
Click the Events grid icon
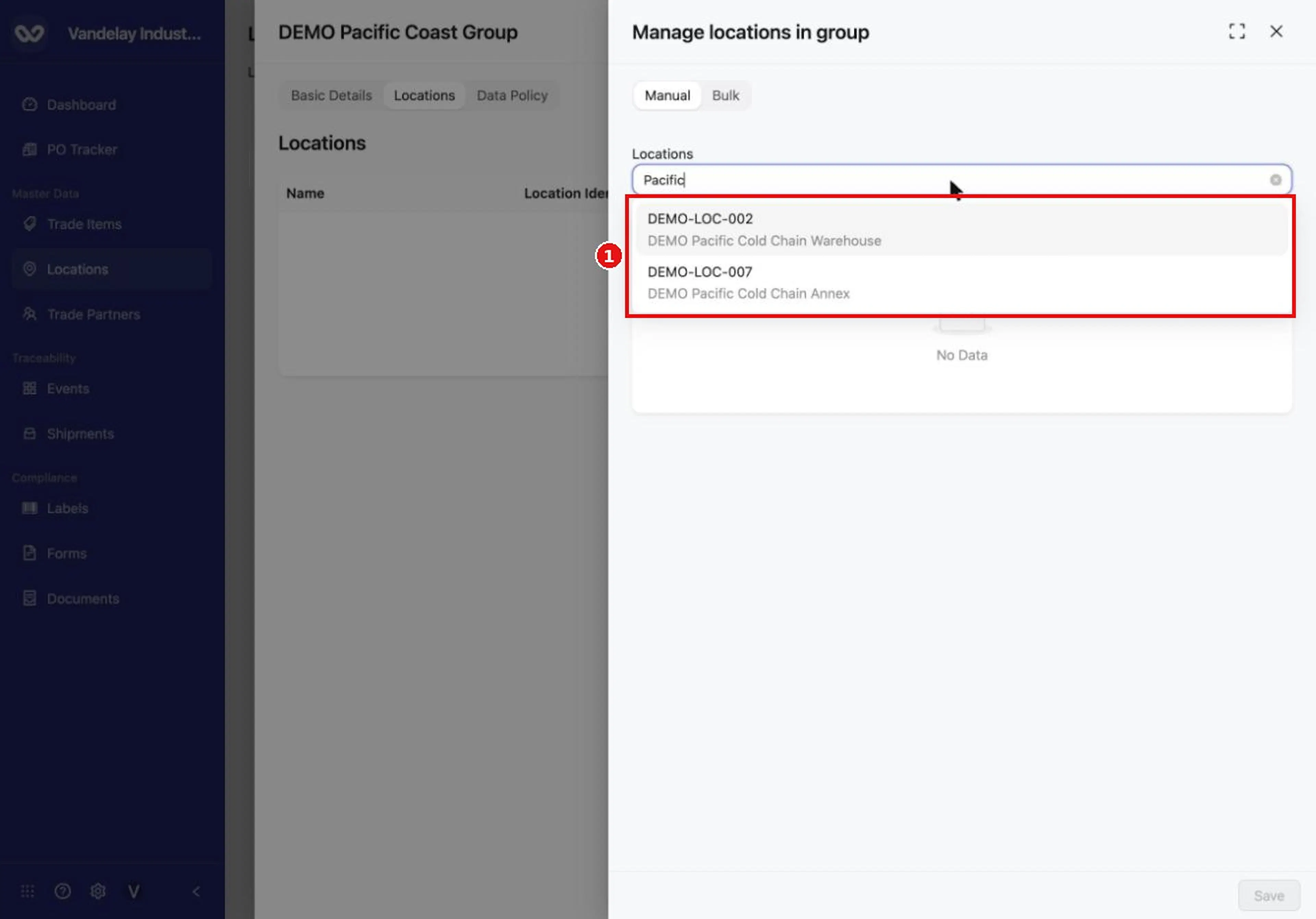pyautogui.click(x=30, y=388)
